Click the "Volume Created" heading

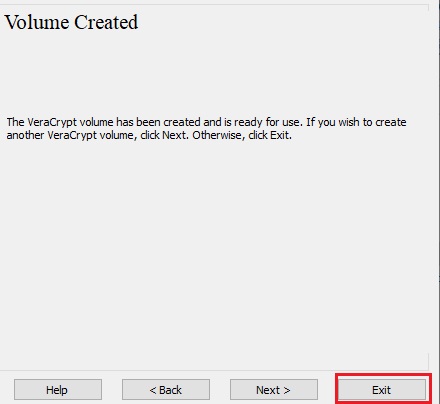click(71, 22)
